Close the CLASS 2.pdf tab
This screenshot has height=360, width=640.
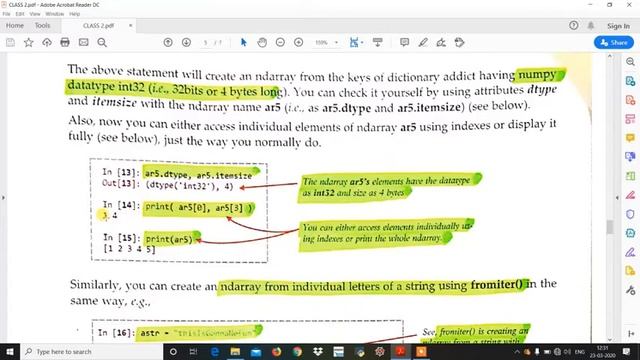131,25
